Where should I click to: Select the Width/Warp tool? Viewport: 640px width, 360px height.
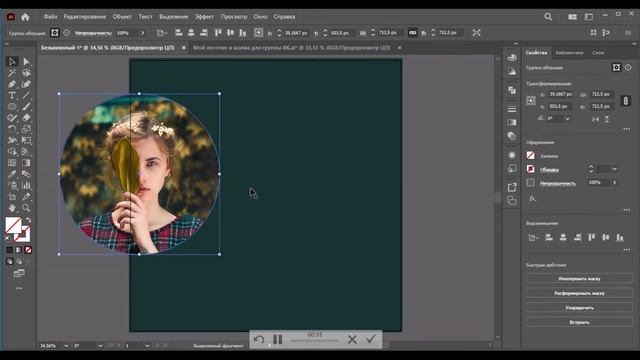click(x=12, y=140)
